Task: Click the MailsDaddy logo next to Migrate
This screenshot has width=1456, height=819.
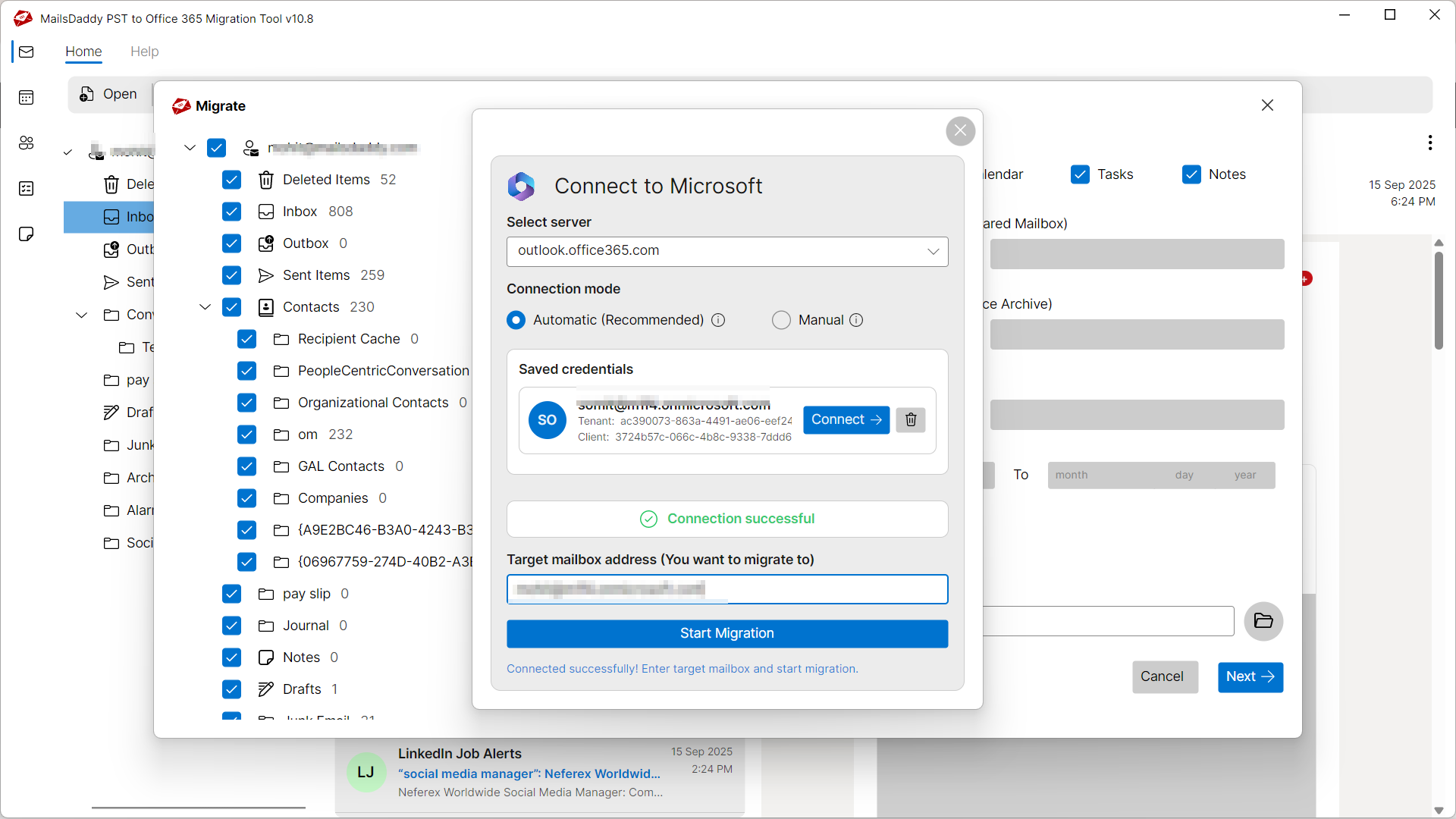Action: click(181, 106)
